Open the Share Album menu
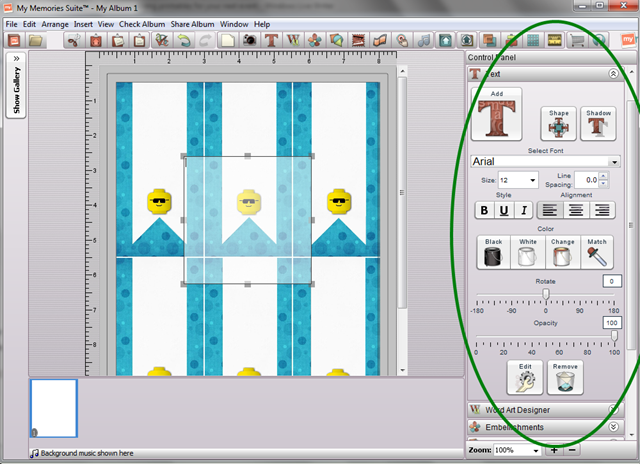 (x=192, y=24)
